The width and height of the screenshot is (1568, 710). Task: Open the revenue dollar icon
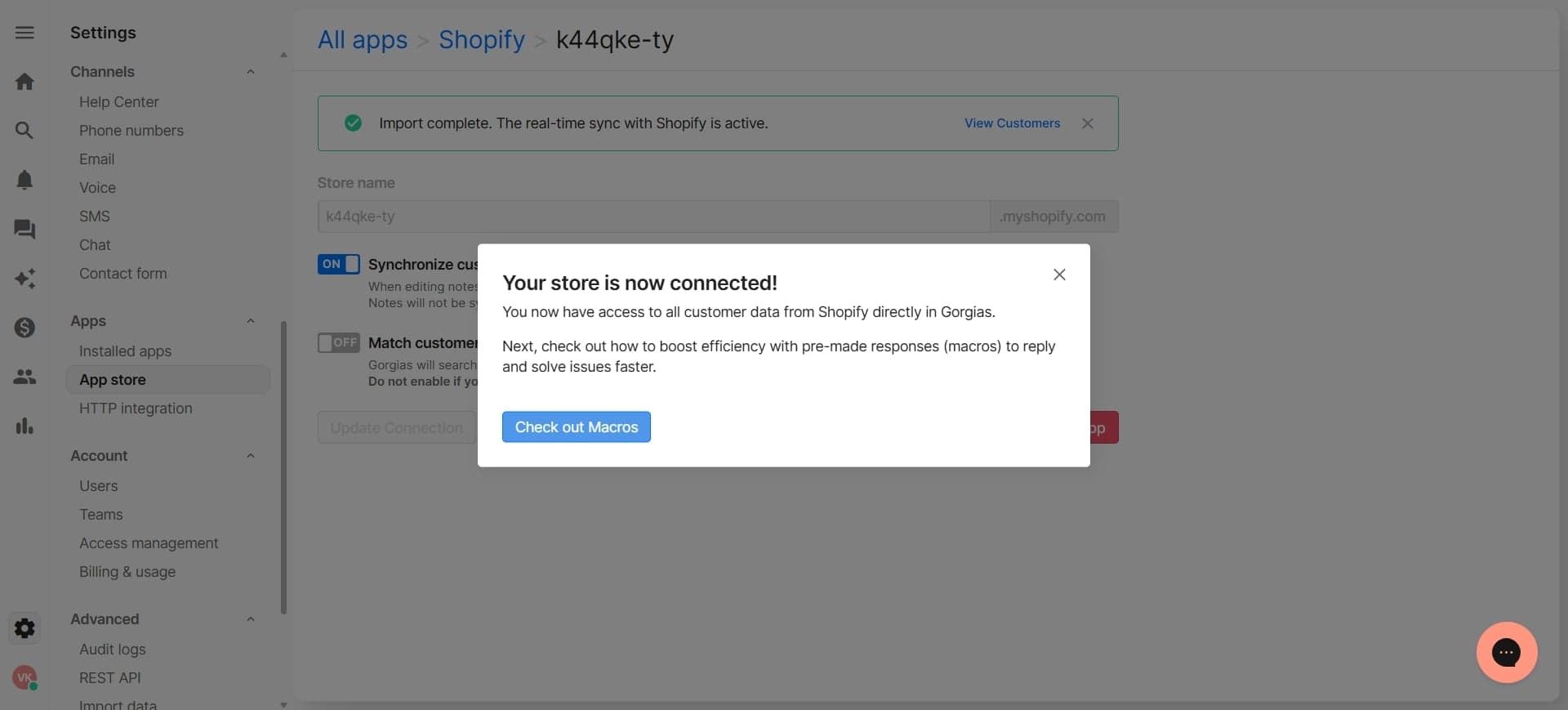[x=24, y=328]
